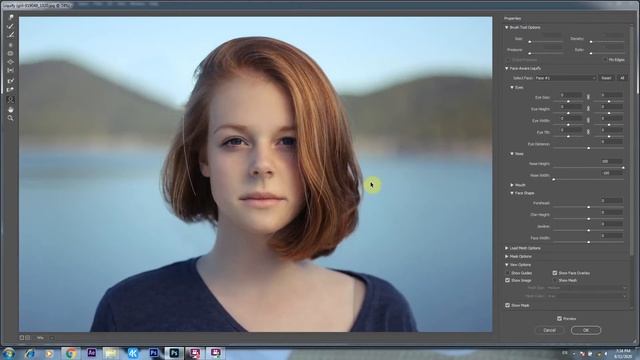Uncheck the Show Image checkbox
Image resolution: width=640 pixels, height=360 pixels.
pos(508,280)
